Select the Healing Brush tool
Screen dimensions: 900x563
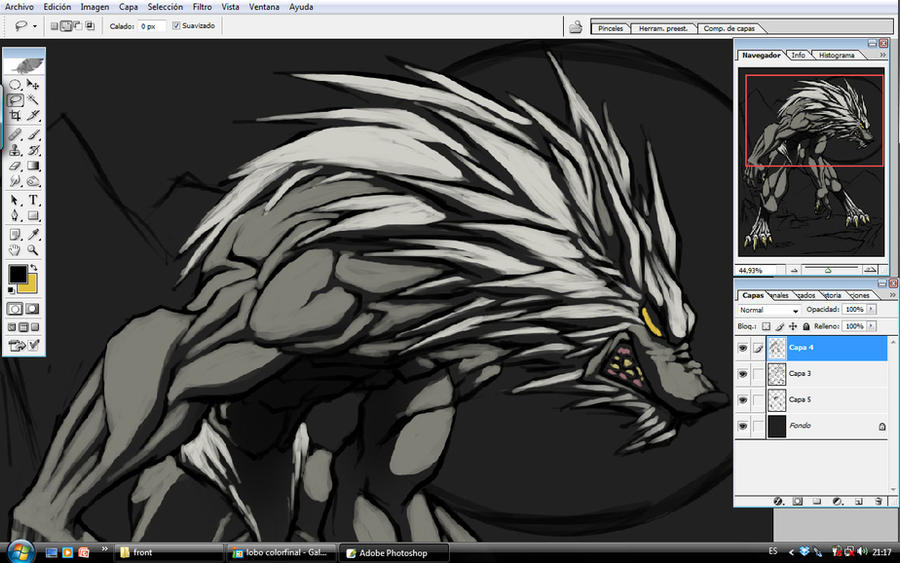(x=15, y=135)
